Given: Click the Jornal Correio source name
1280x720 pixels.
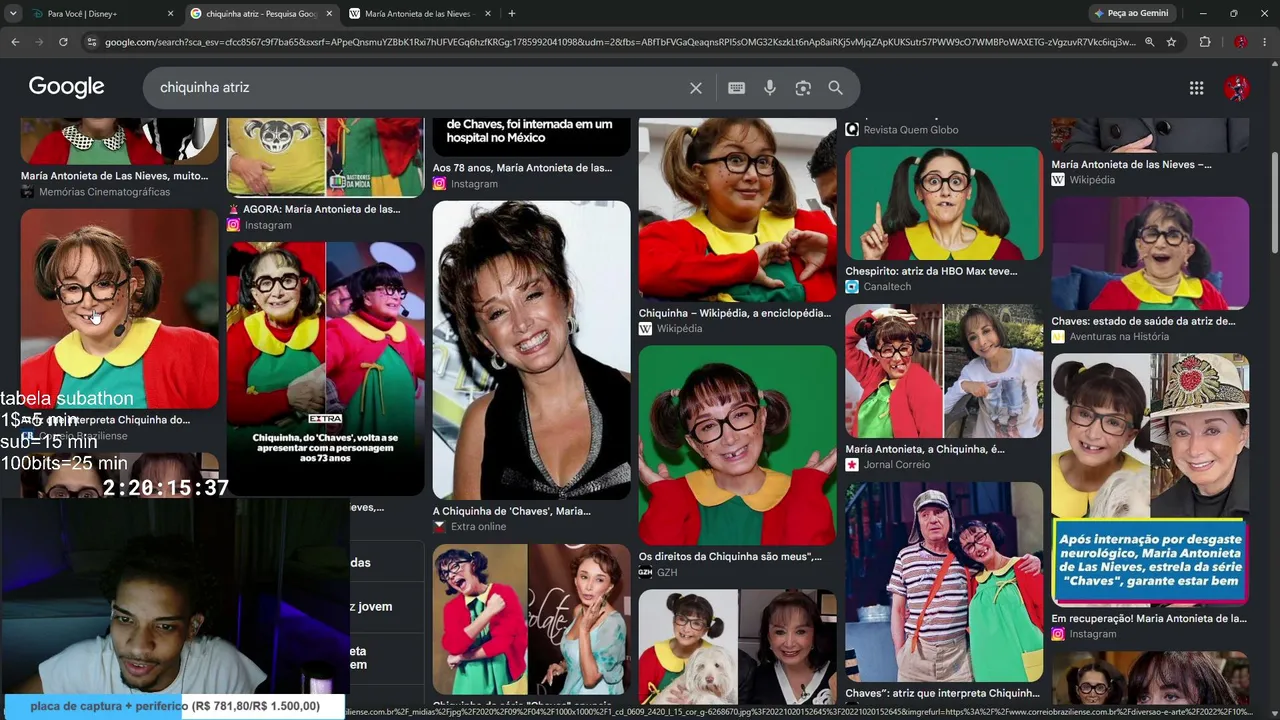Looking at the screenshot, I should point(897,465).
